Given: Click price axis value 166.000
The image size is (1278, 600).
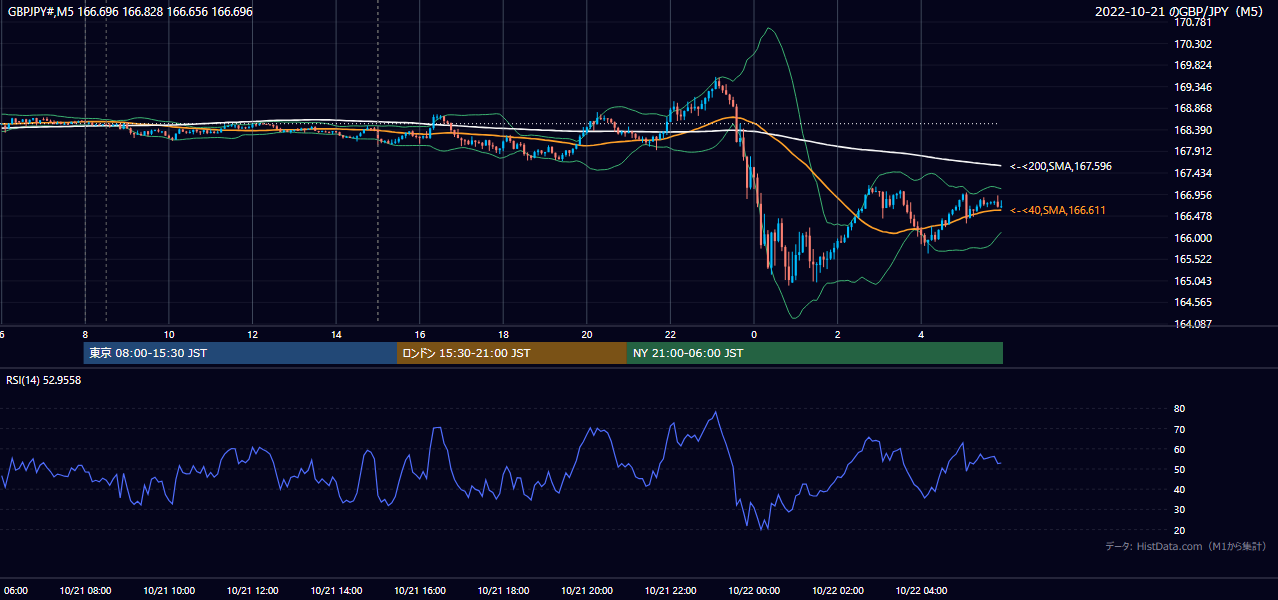Looking at the screenshot, I should pyautogui.click(x=1192, y=238).
